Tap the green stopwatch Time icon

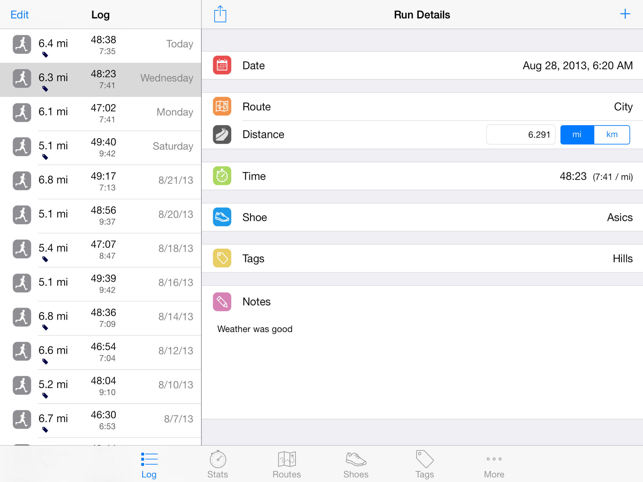click(x=222, y=176)
